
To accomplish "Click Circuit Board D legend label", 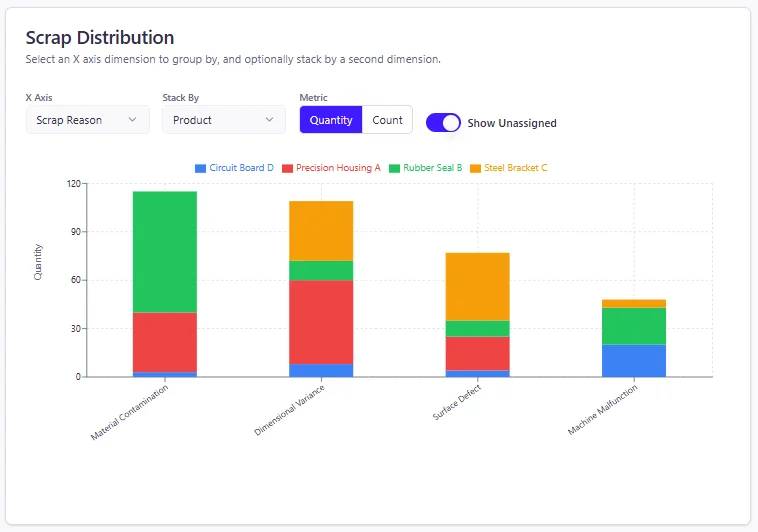I will click(241, 168).
